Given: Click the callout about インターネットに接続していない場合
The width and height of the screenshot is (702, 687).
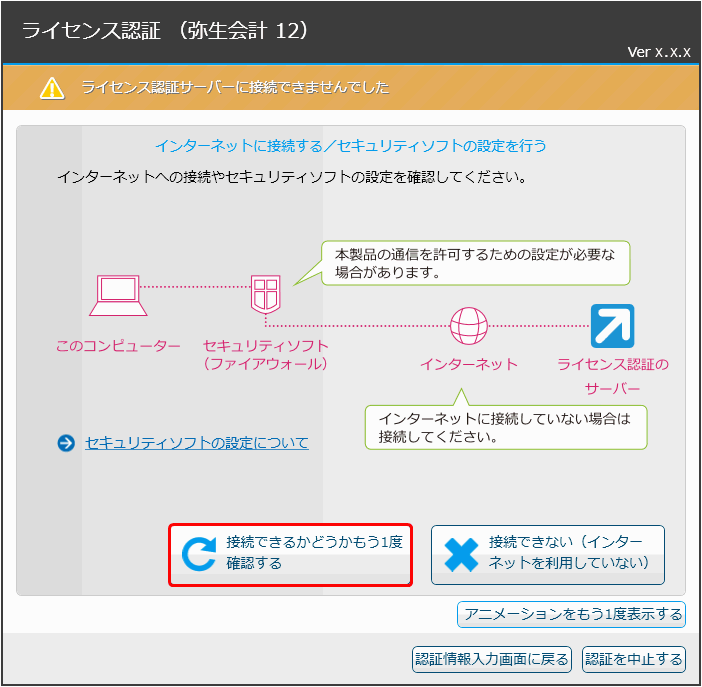Looking at the screenshot, I should tap(505, 428).
